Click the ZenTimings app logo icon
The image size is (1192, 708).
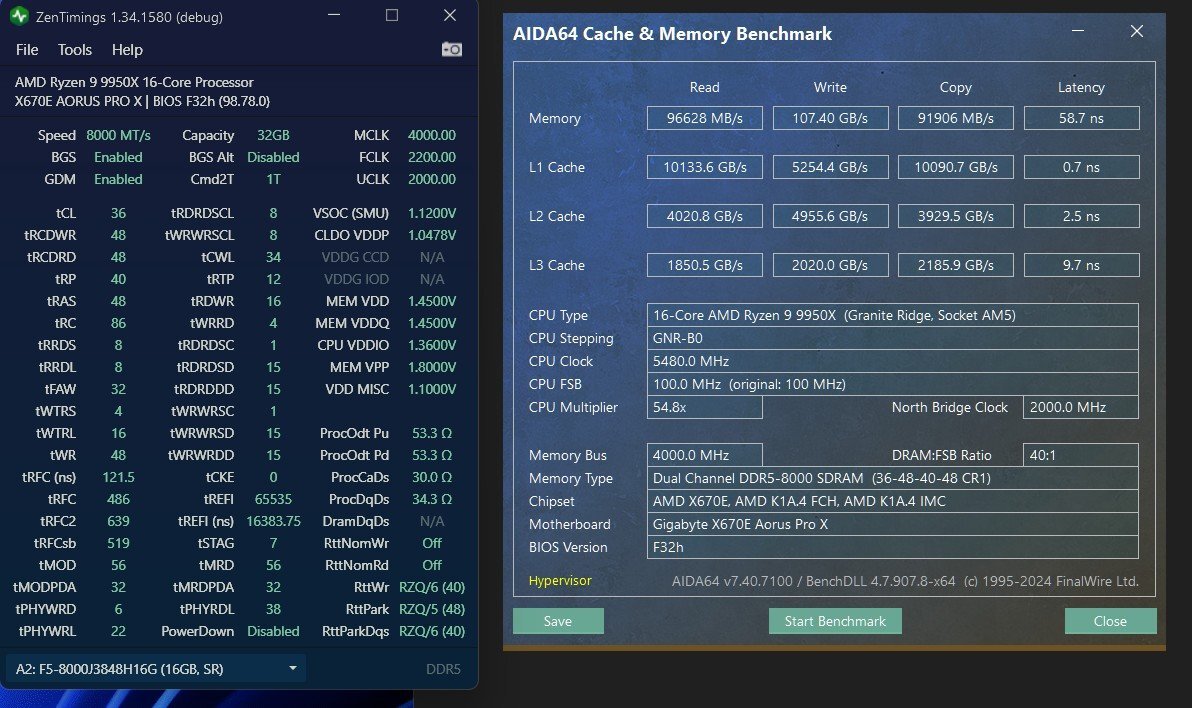[19, 16]
